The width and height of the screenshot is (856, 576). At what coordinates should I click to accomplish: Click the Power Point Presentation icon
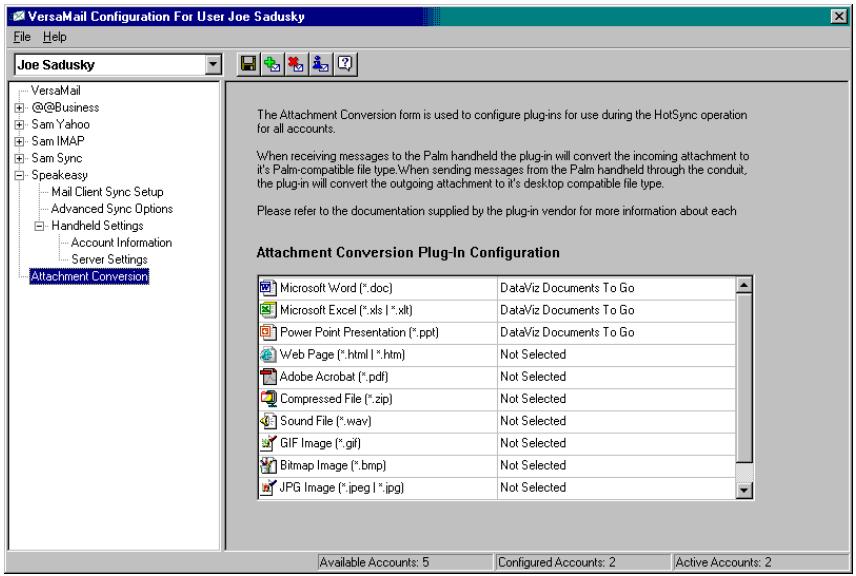pyautogui.click(x=268, y=332)
